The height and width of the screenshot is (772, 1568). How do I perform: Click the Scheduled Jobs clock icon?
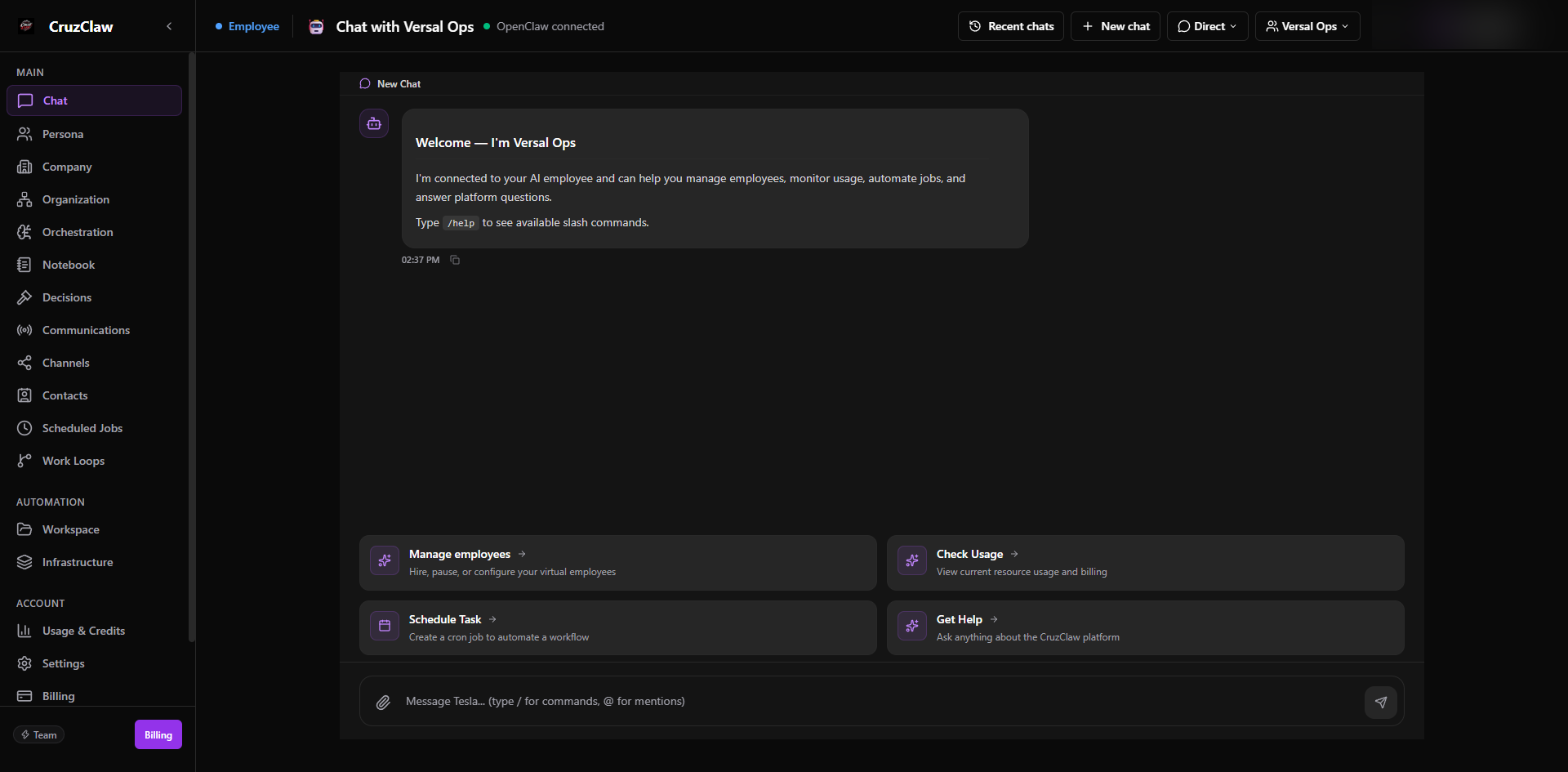(x=24, y=428)
